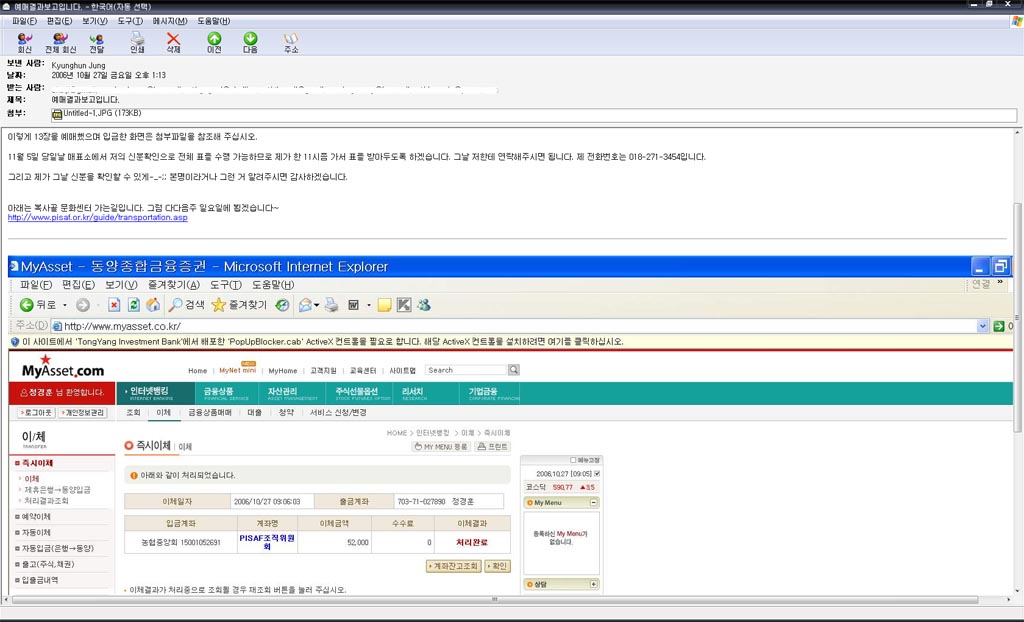Refresh the page in Internet Explorer
Screen dimensions: 1024x622
(x=133, y=305)
